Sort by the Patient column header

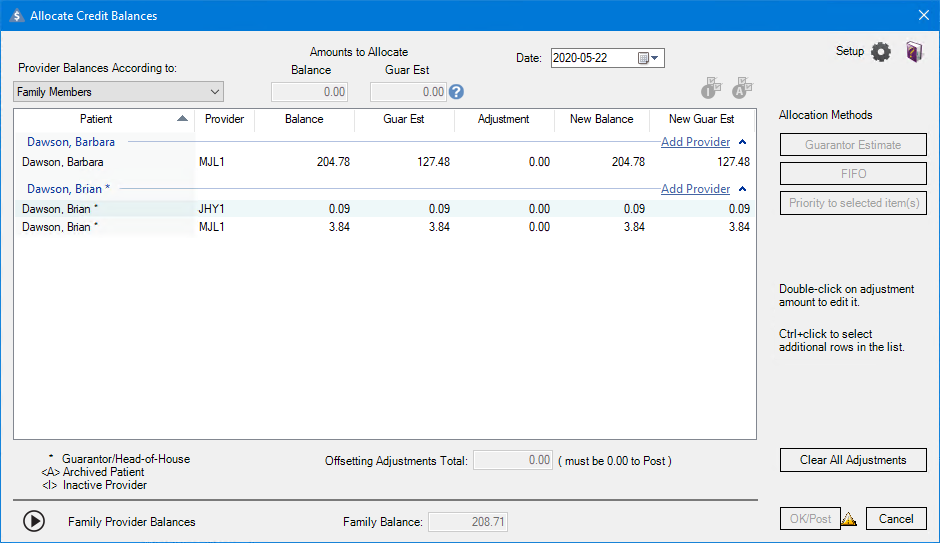click(103, 119)
